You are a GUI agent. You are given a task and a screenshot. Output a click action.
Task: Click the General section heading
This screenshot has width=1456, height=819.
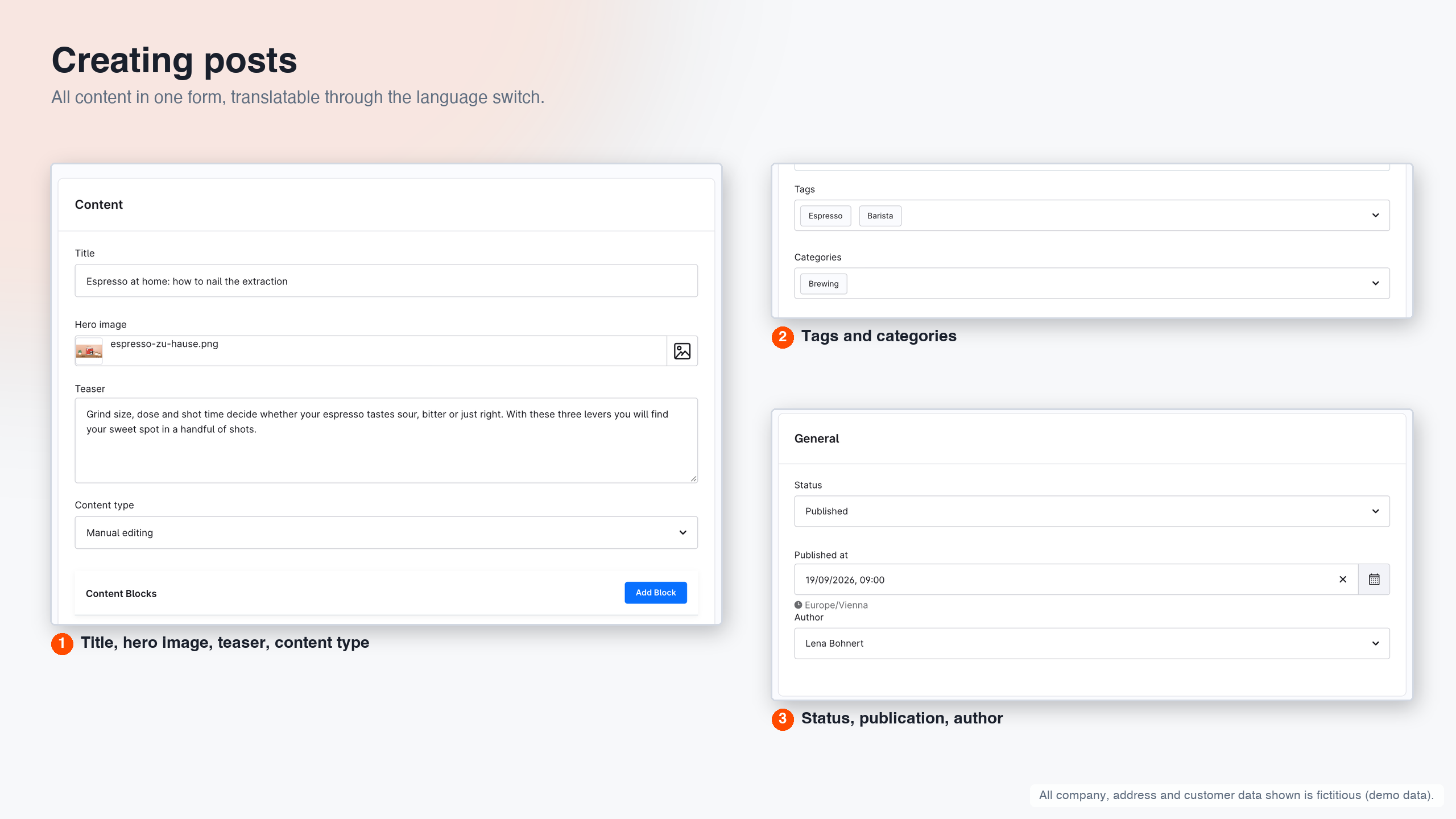point(817,439)
